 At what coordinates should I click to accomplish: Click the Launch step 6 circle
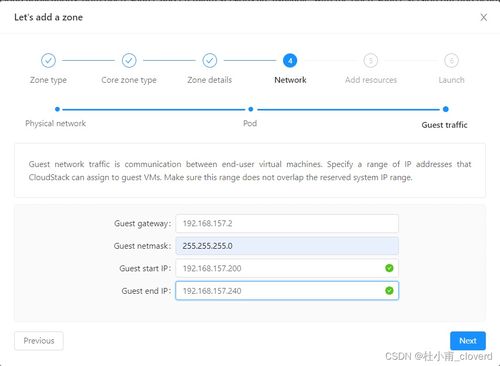point(451,61)
